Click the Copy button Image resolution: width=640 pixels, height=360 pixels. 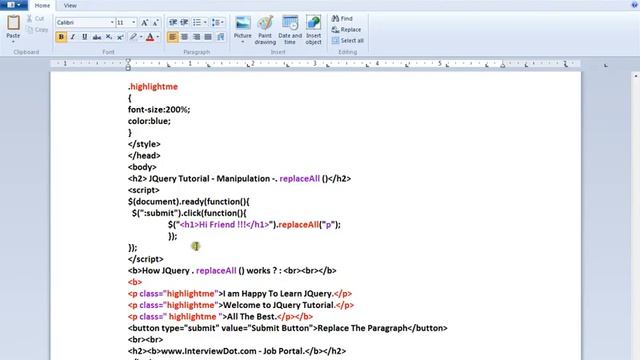[37, 29]
